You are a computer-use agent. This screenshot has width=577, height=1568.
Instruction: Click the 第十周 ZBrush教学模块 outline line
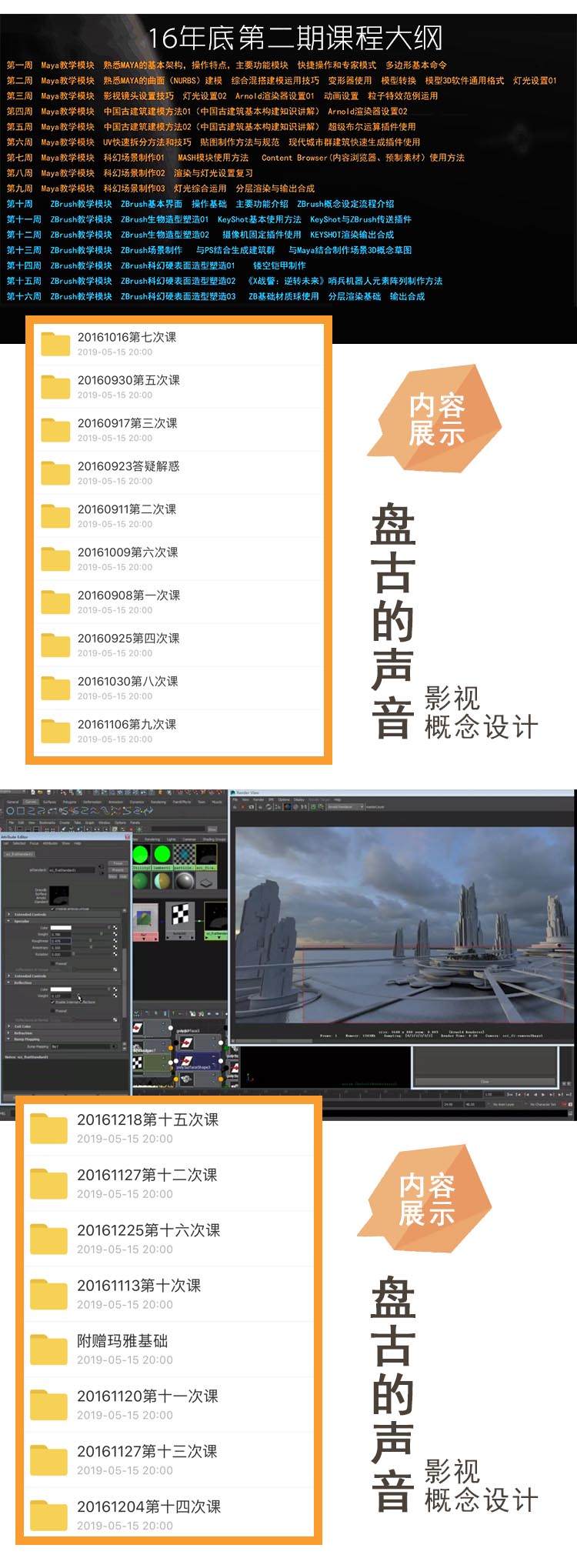click(201, 204)
